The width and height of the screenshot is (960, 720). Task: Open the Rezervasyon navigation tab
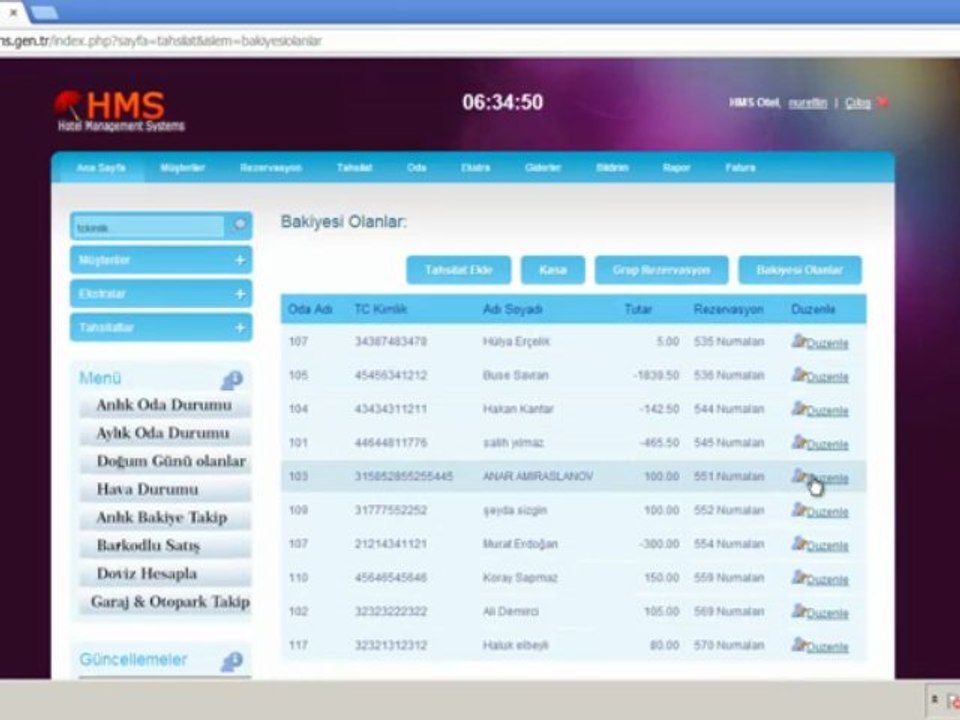pyautogui.click(x=271, y=168)
